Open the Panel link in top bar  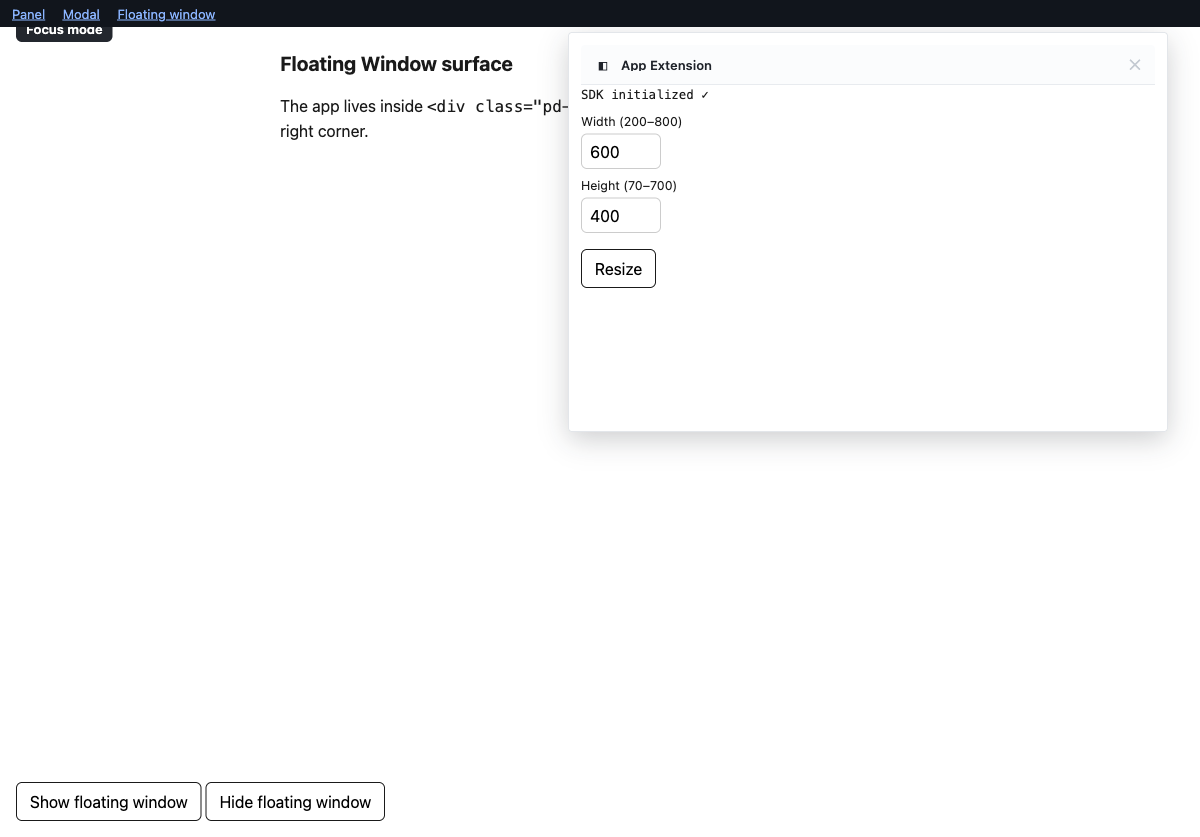(x=28, y=14)
